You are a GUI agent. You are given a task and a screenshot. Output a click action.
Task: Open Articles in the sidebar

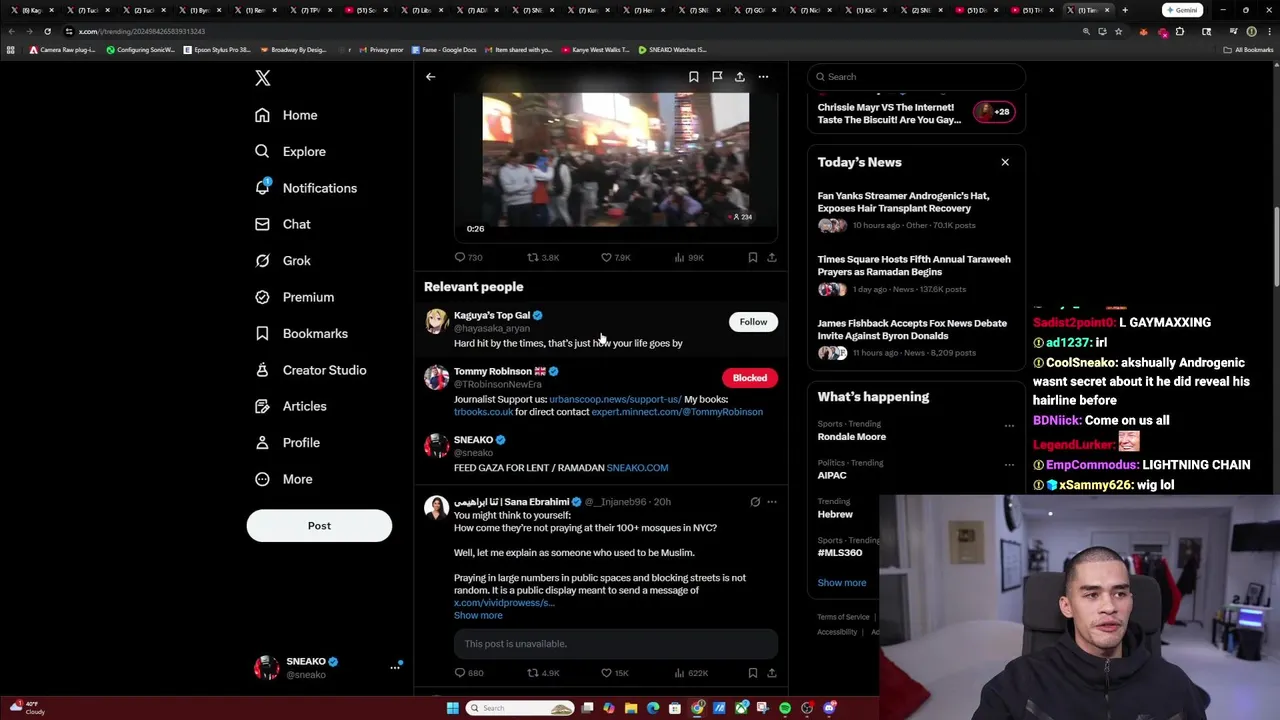coord(291,407)
